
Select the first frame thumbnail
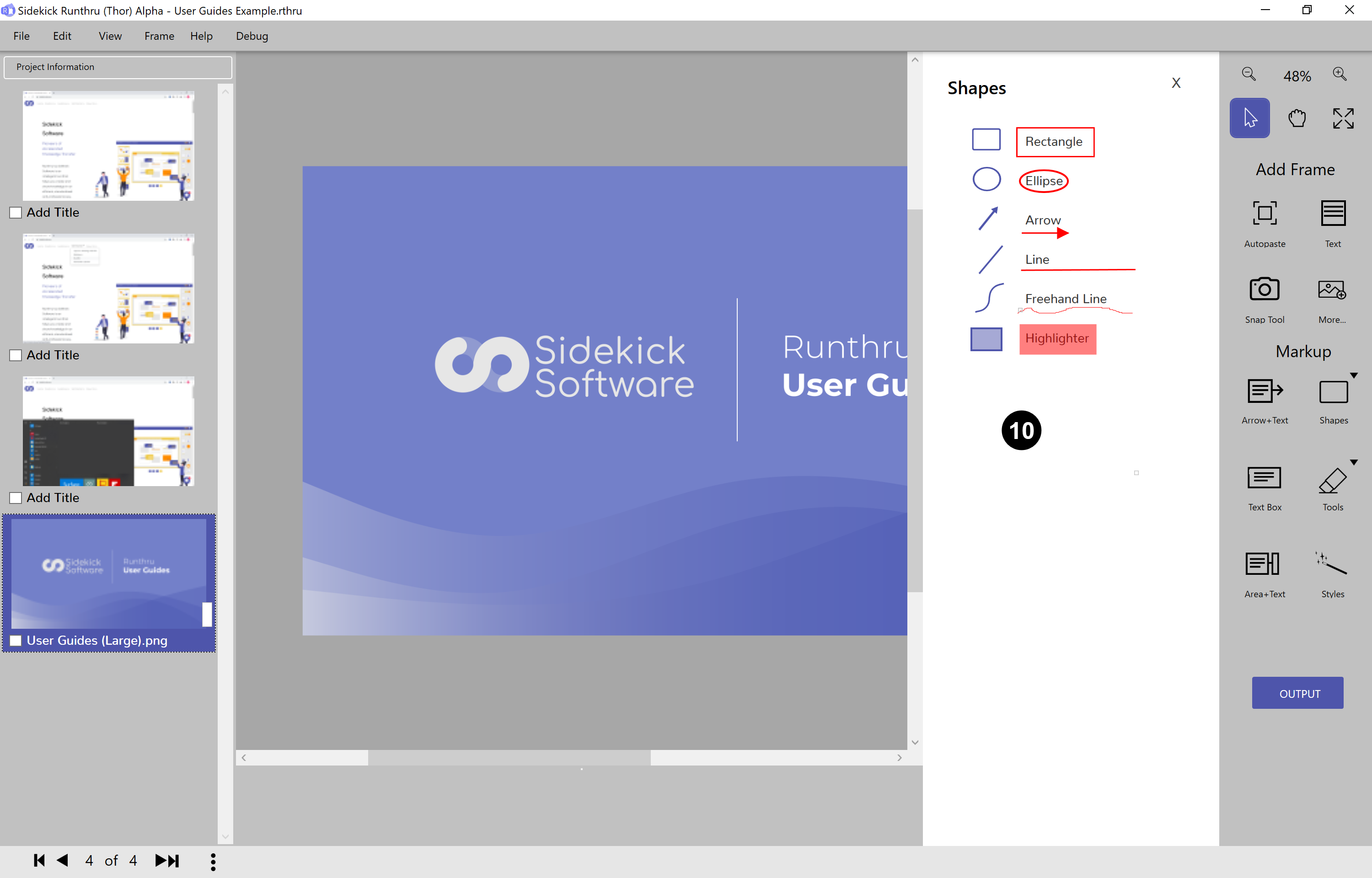coord(108,146)
